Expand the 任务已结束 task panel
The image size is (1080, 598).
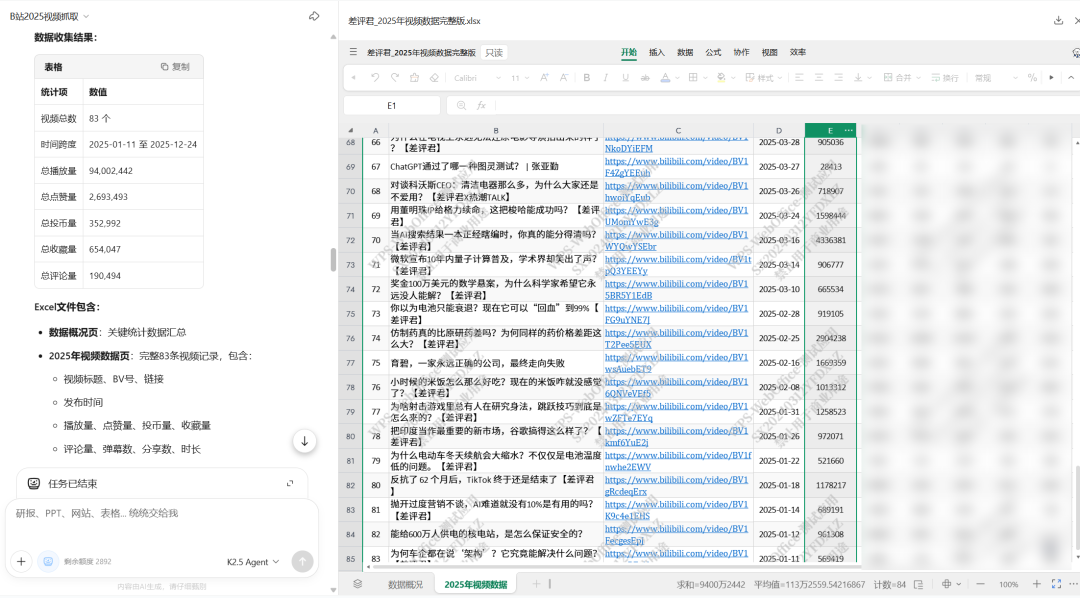(x=290, y=484)
